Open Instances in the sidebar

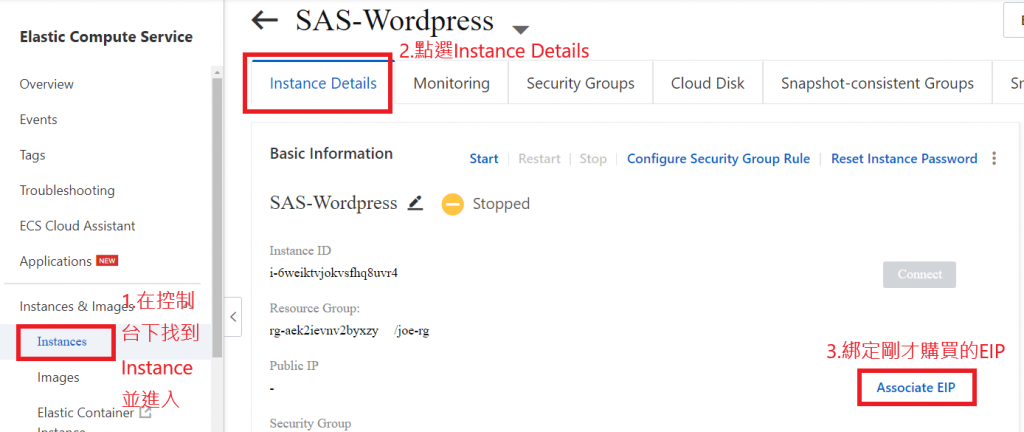coord(62,342)
